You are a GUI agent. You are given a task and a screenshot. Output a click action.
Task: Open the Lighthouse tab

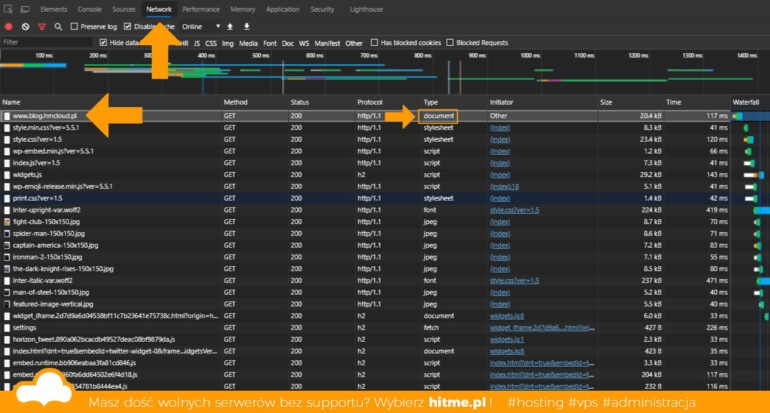pos(366,9)
